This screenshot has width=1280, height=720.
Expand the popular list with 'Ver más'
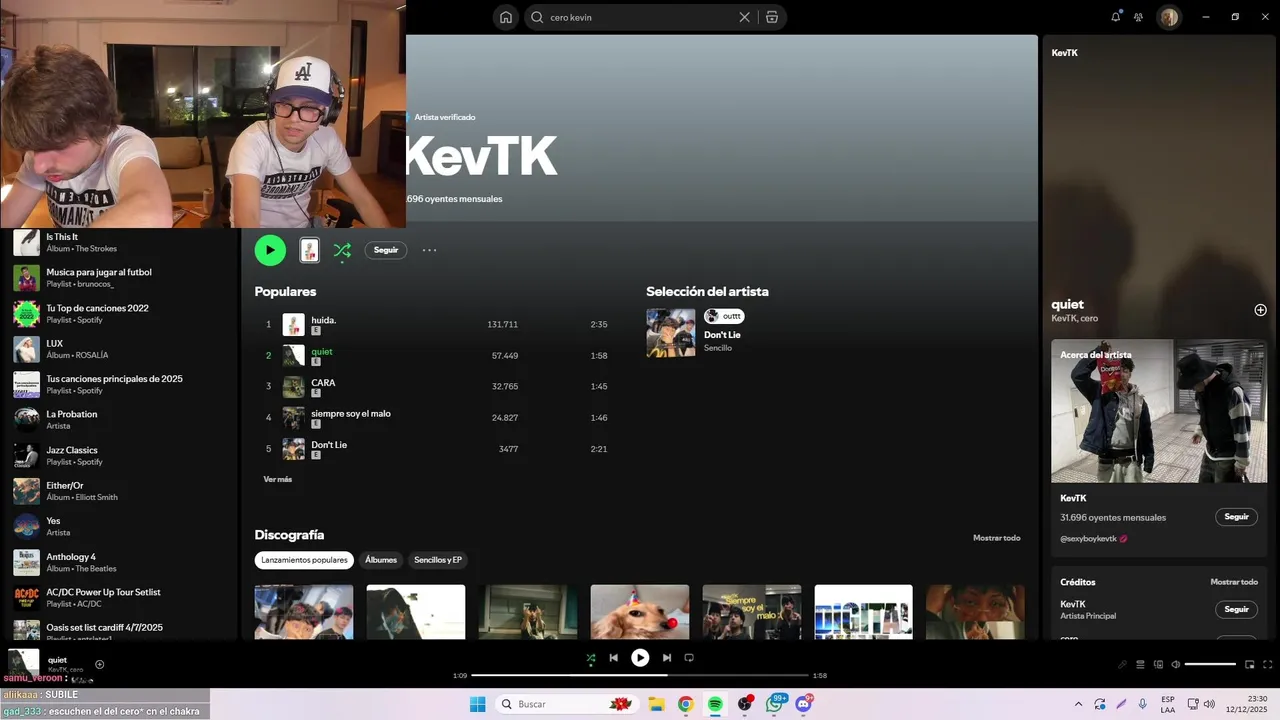pyautogui.click(x=278, y=479)
